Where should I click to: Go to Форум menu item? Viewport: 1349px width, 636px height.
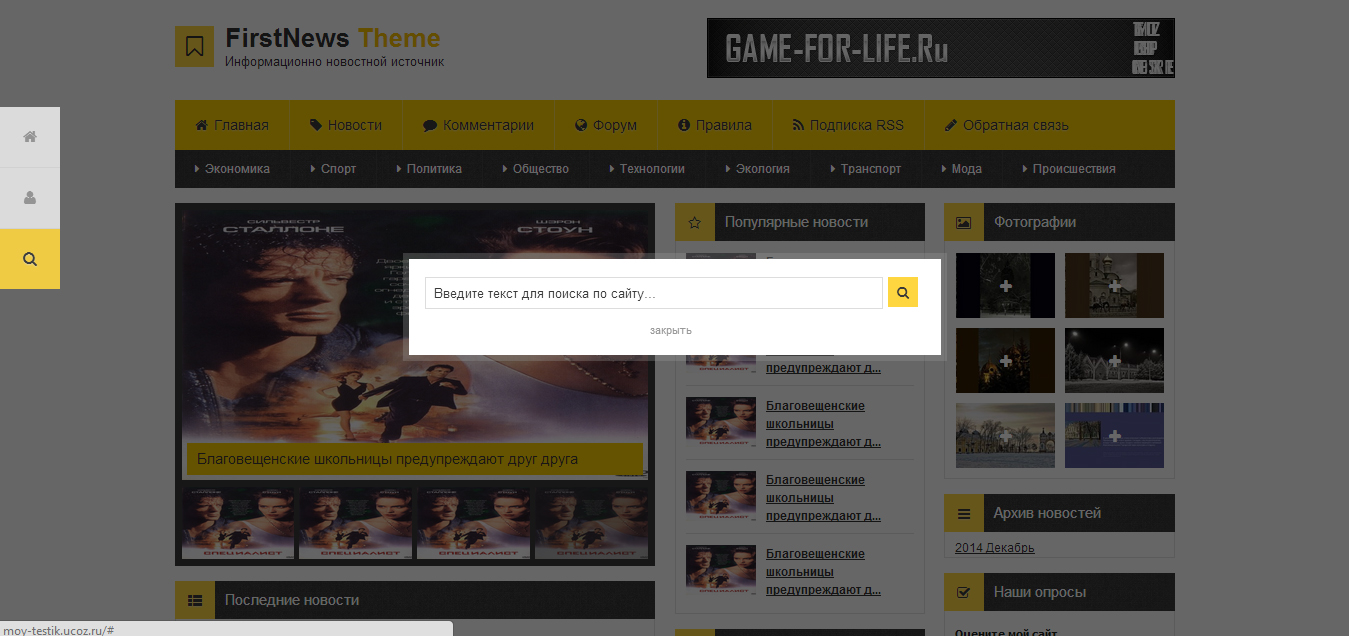tap(606, 125)
